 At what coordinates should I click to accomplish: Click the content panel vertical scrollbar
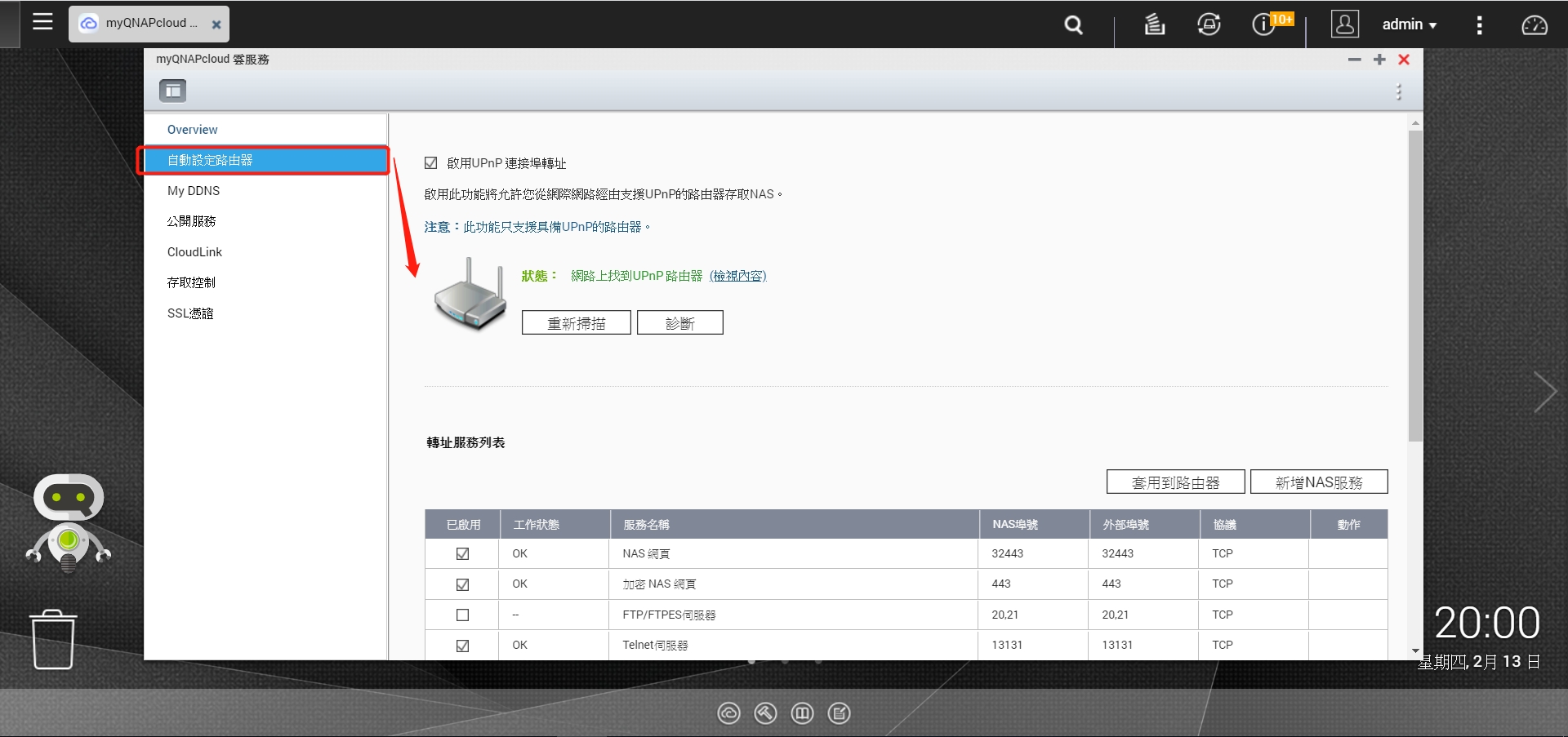pyautogui.click(x=1415, y=286)
